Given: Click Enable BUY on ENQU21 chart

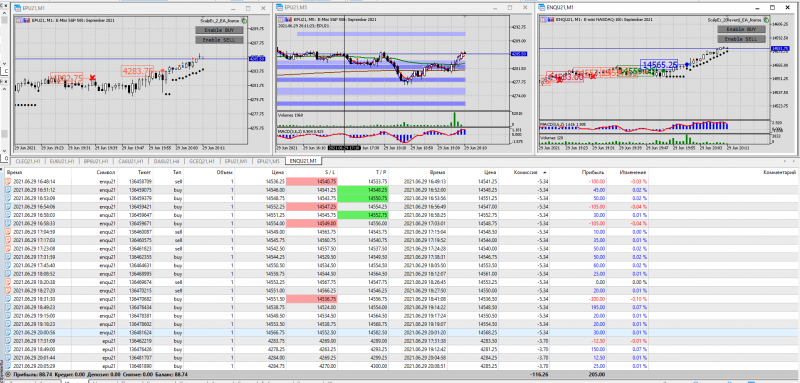Looking at the screenshot, I should [x=741, y=30].
